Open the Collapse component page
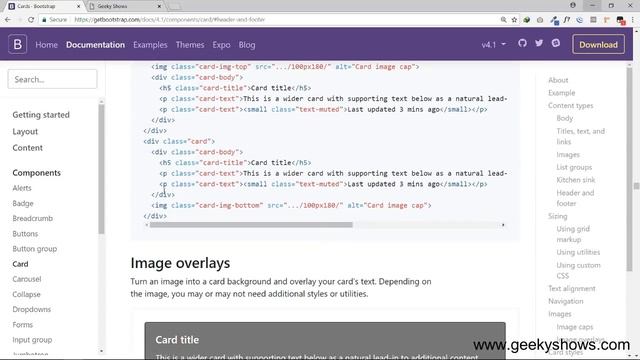 26,294
